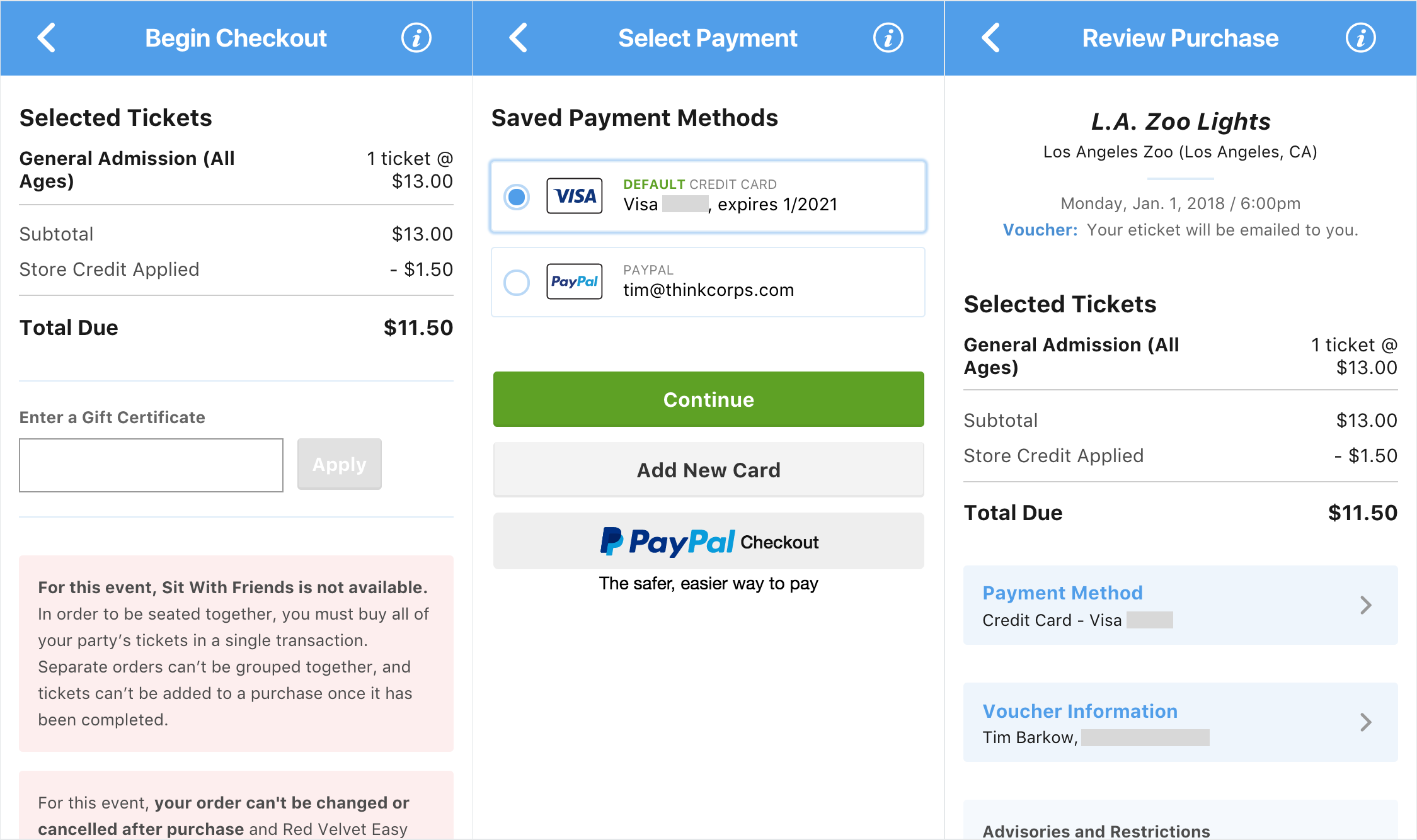Click the PayPal logo in saved methods
The width and height of the screenshot is (1417, 840).
pyautogui.click(x=574, y=281)
